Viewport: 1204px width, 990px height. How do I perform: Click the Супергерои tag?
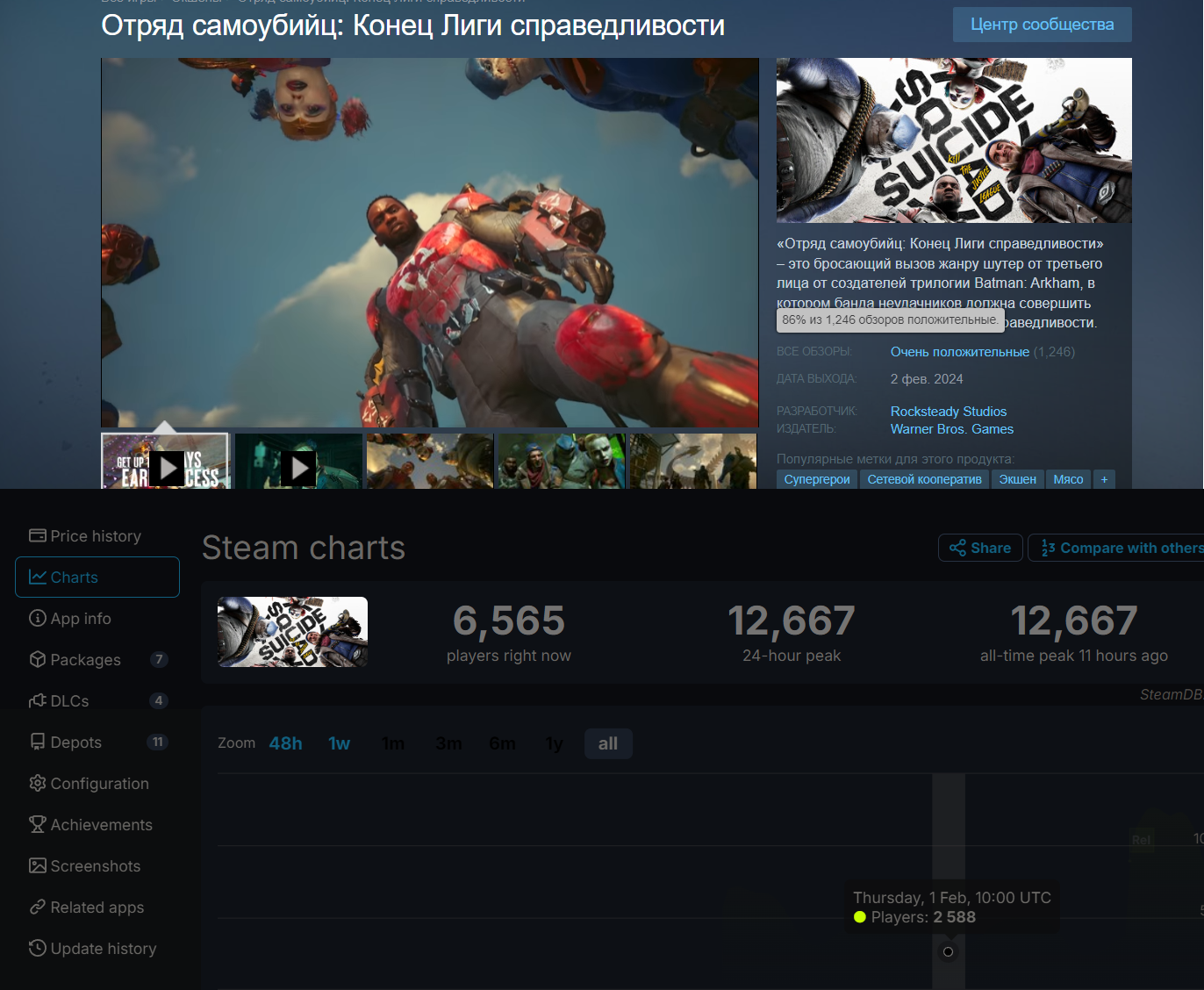coord(817,479)
